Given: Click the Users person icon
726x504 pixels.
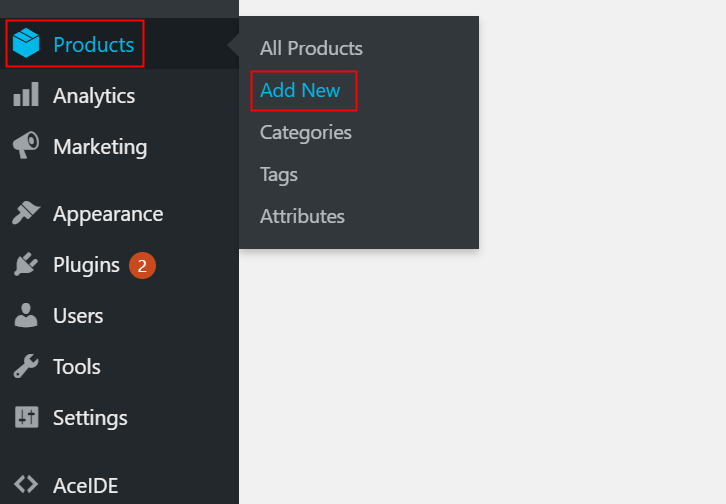Looking at the screenshot, I should click(26, 316).
